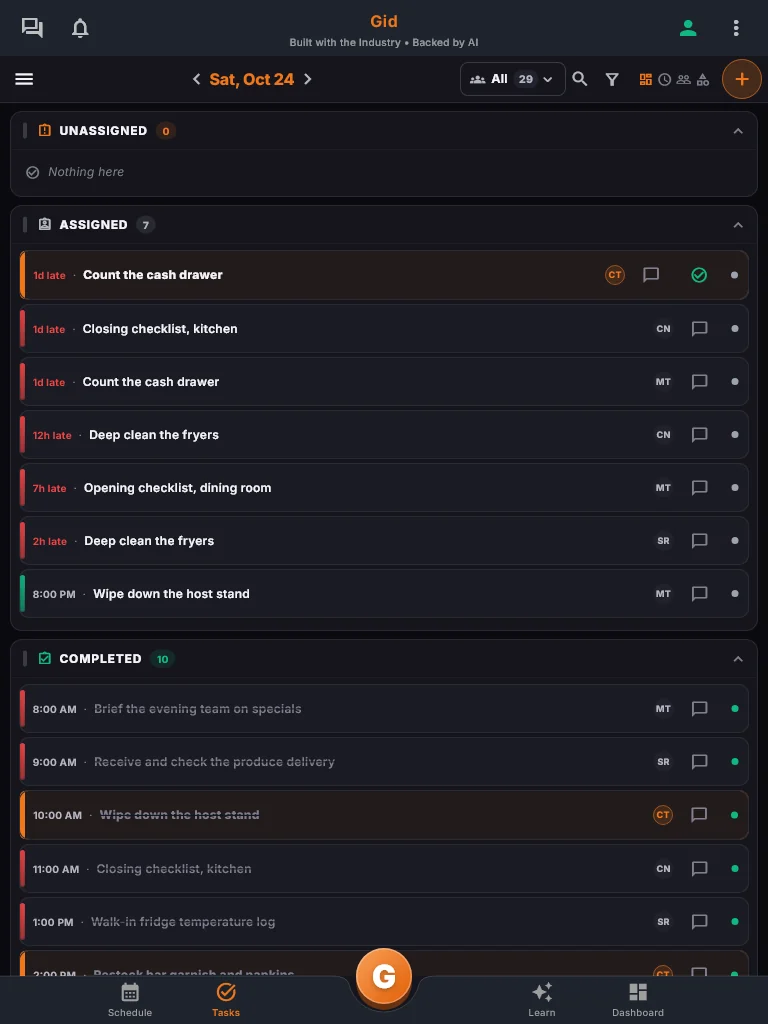The width and height of the screenshot is (768, 1024).
Task: Open the filter funnel icon
Action: pos(612,80)
